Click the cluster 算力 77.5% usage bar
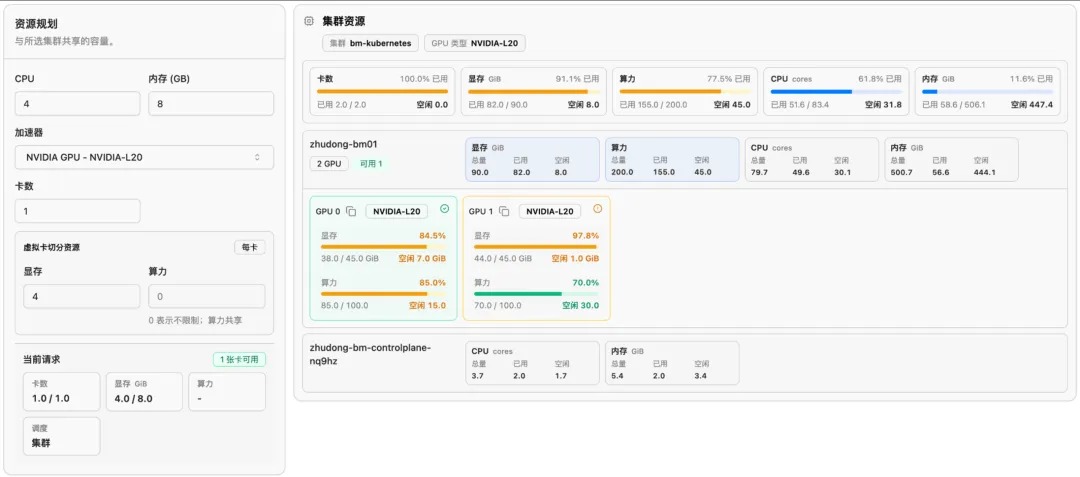The image size is (1080, 477). (x=685, y=92)
